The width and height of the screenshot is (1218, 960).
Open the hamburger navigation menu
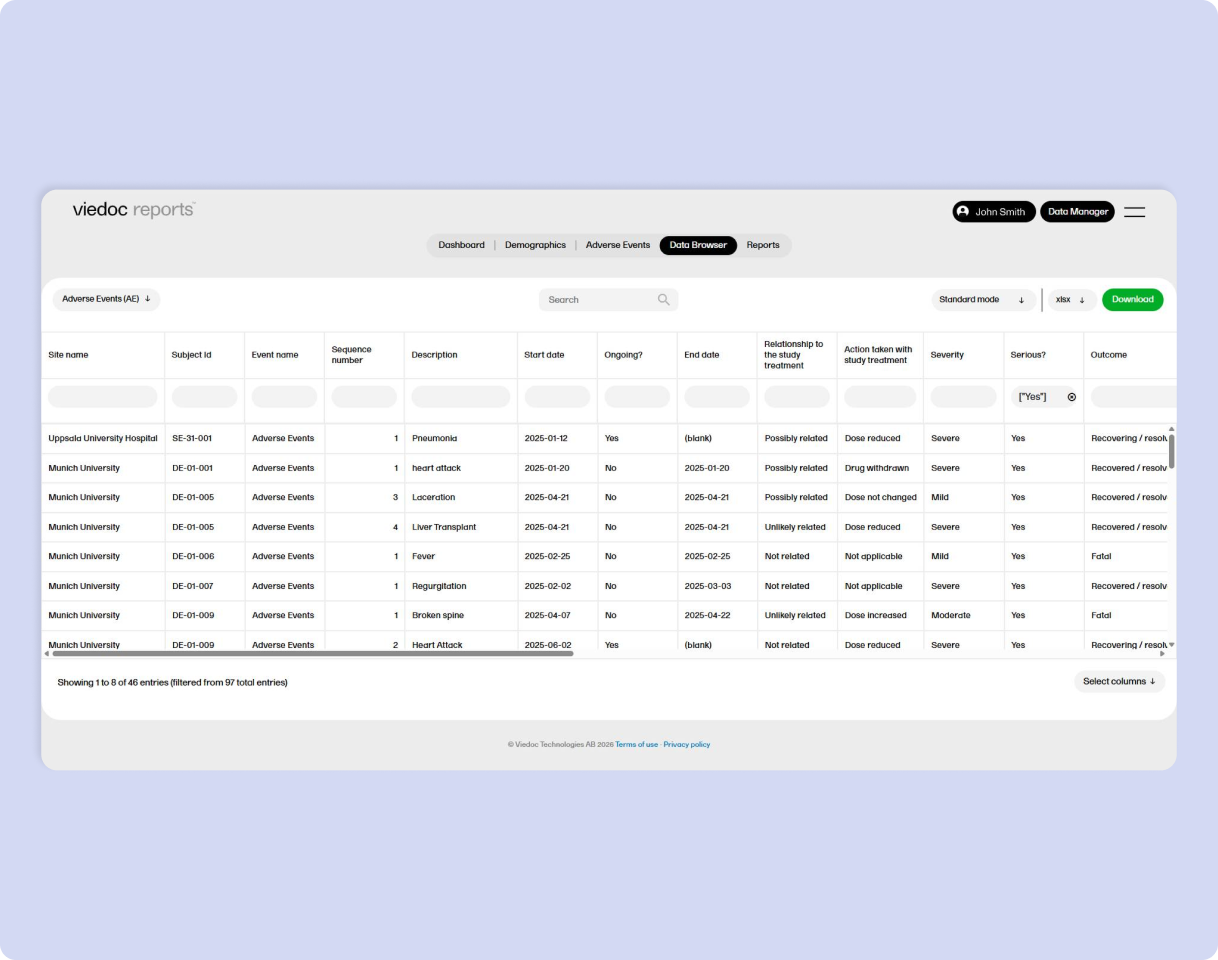click(1134, 211)
